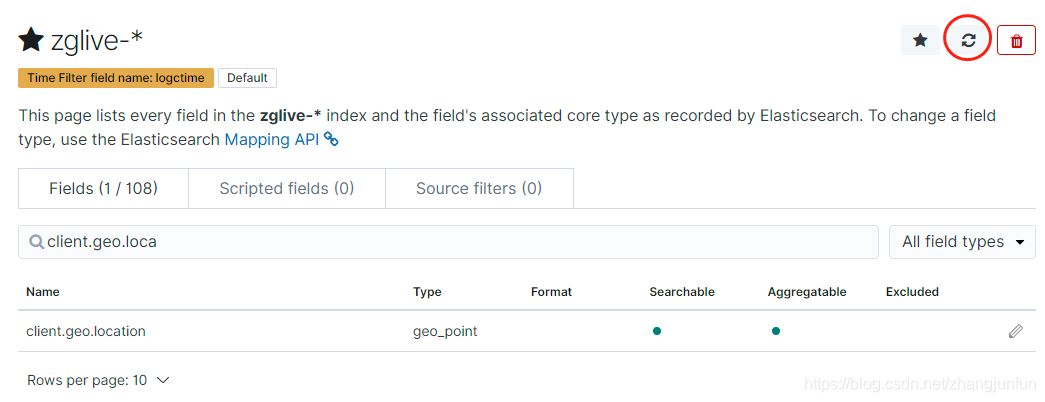This screenshot has height=402, width=1045.
Task: Click the pencil edit icon for client.geo.location
Action: (x=1016, y=331)
